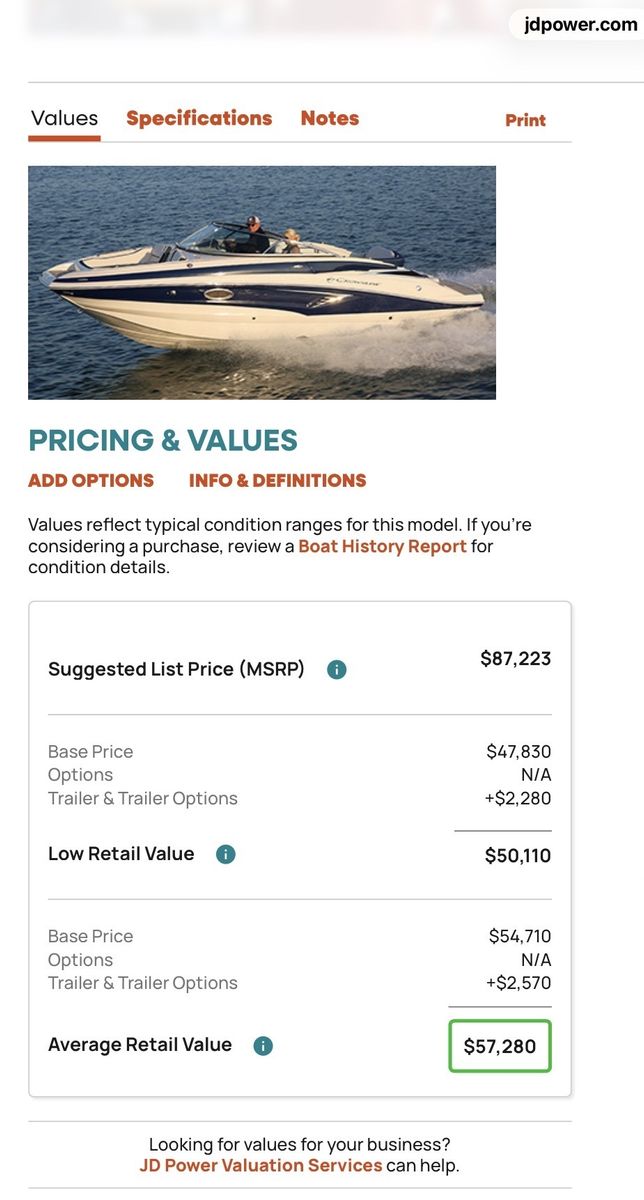Viewport: 644px width, 1200px height.
Task: Show info for Average Retail Value
Action: pos(263,1046)
